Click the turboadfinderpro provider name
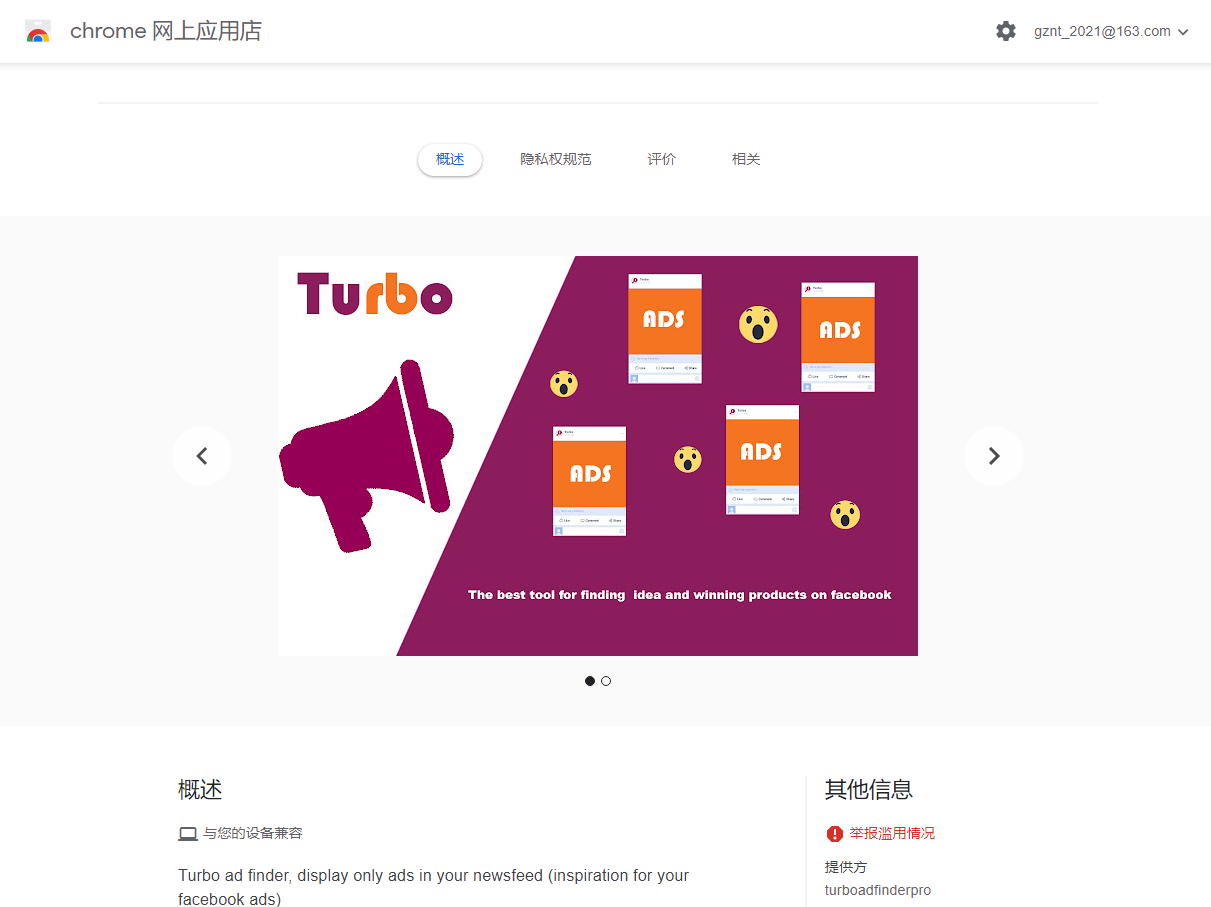The width and height of the screenshot is (1211, 907). point(878,890)
